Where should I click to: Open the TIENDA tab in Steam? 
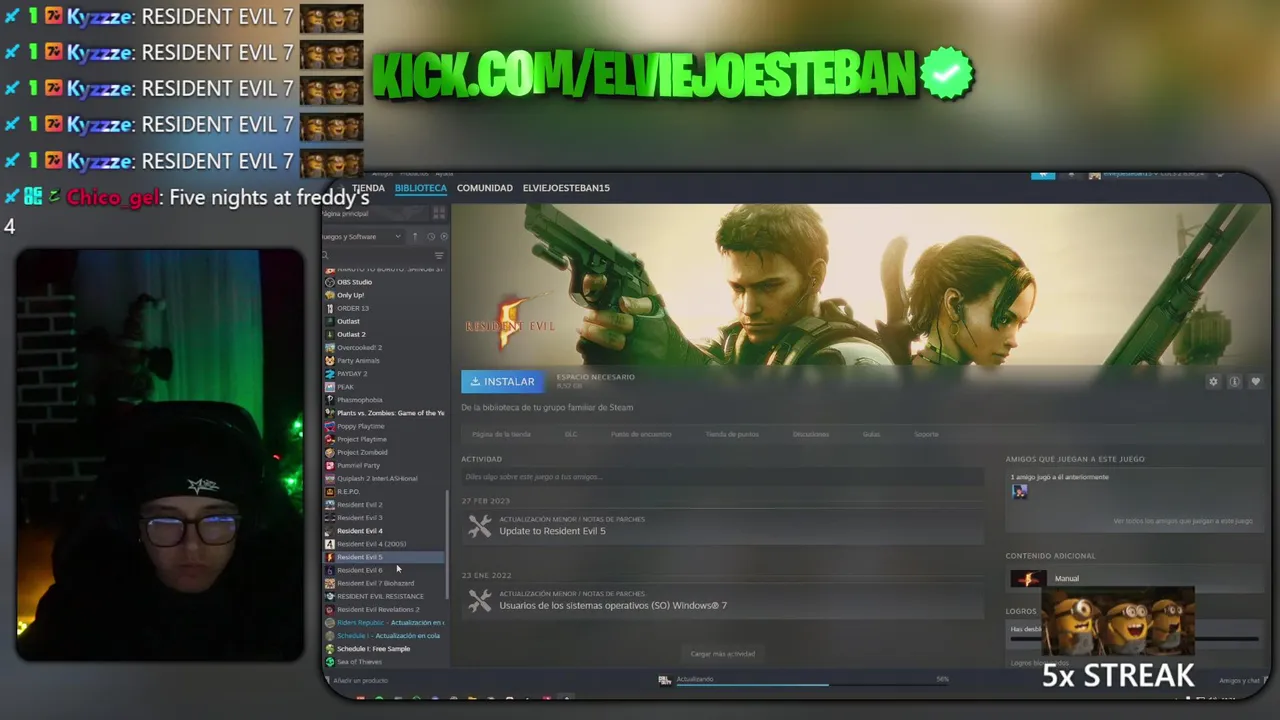tap(368, 188)
